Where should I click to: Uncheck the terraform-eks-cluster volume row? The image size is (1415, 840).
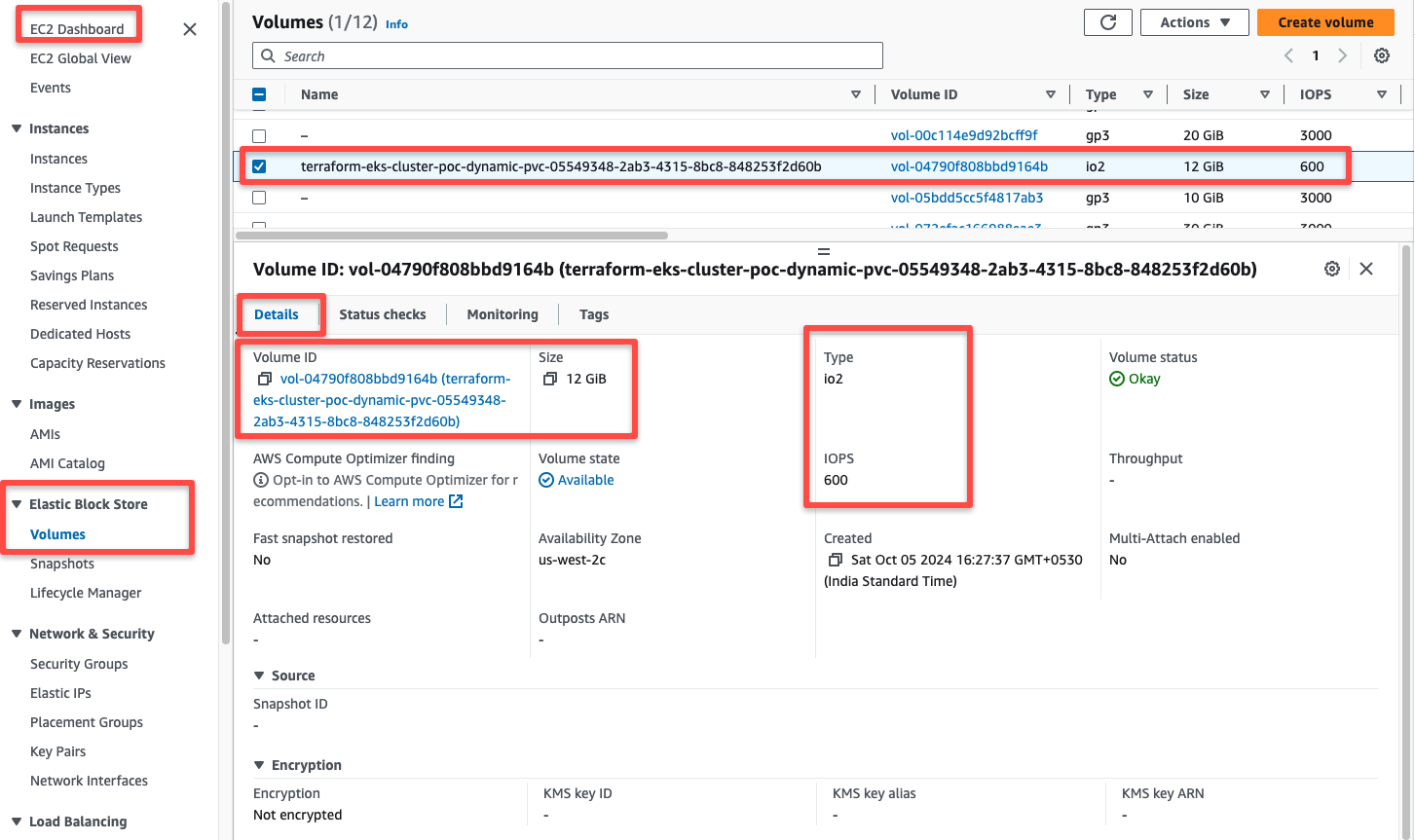259,165
